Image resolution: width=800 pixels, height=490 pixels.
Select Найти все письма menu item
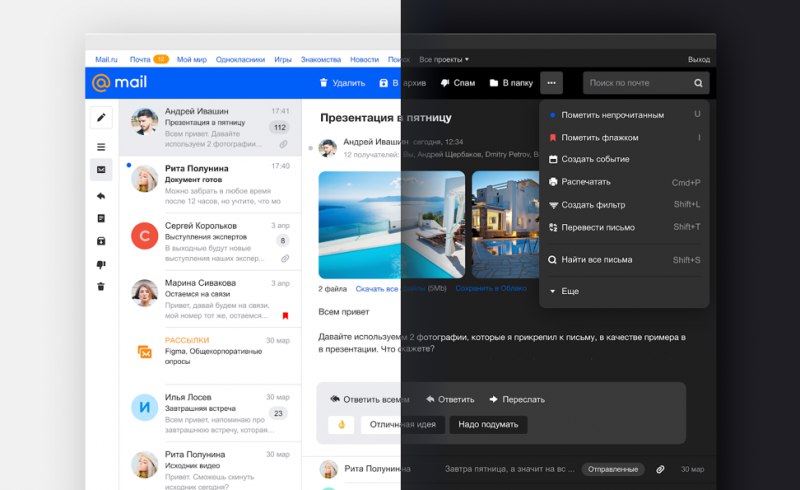pyautogui.click(x=624, y=260)
